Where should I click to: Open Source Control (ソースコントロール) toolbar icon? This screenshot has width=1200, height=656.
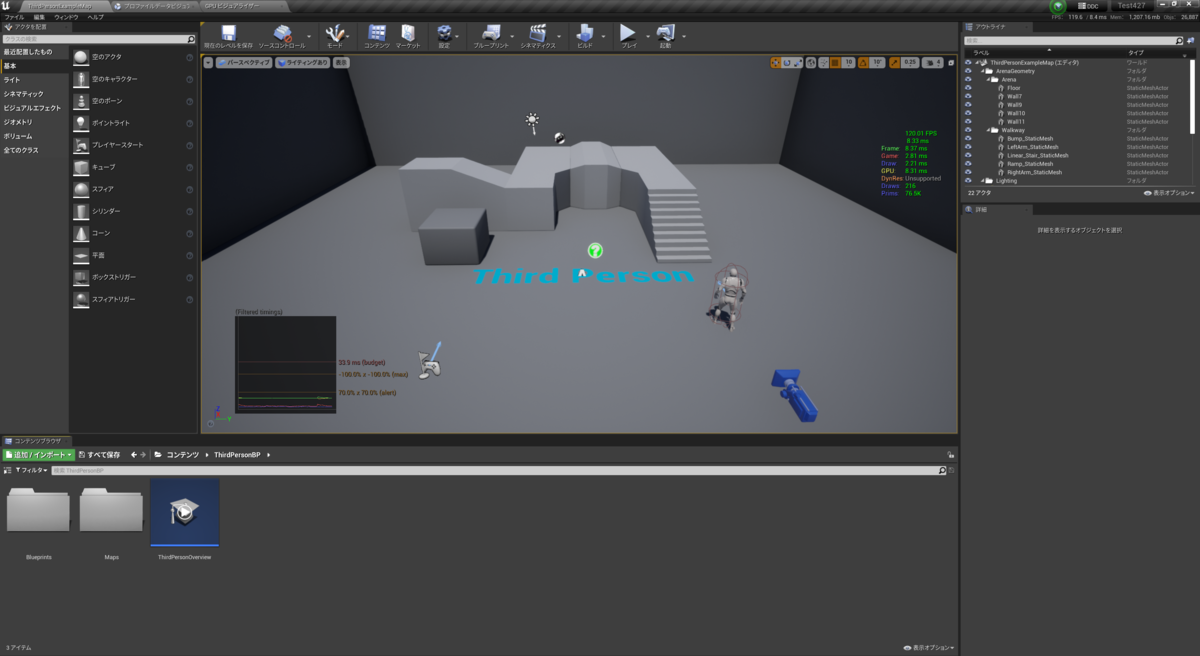tap(282, 33)
